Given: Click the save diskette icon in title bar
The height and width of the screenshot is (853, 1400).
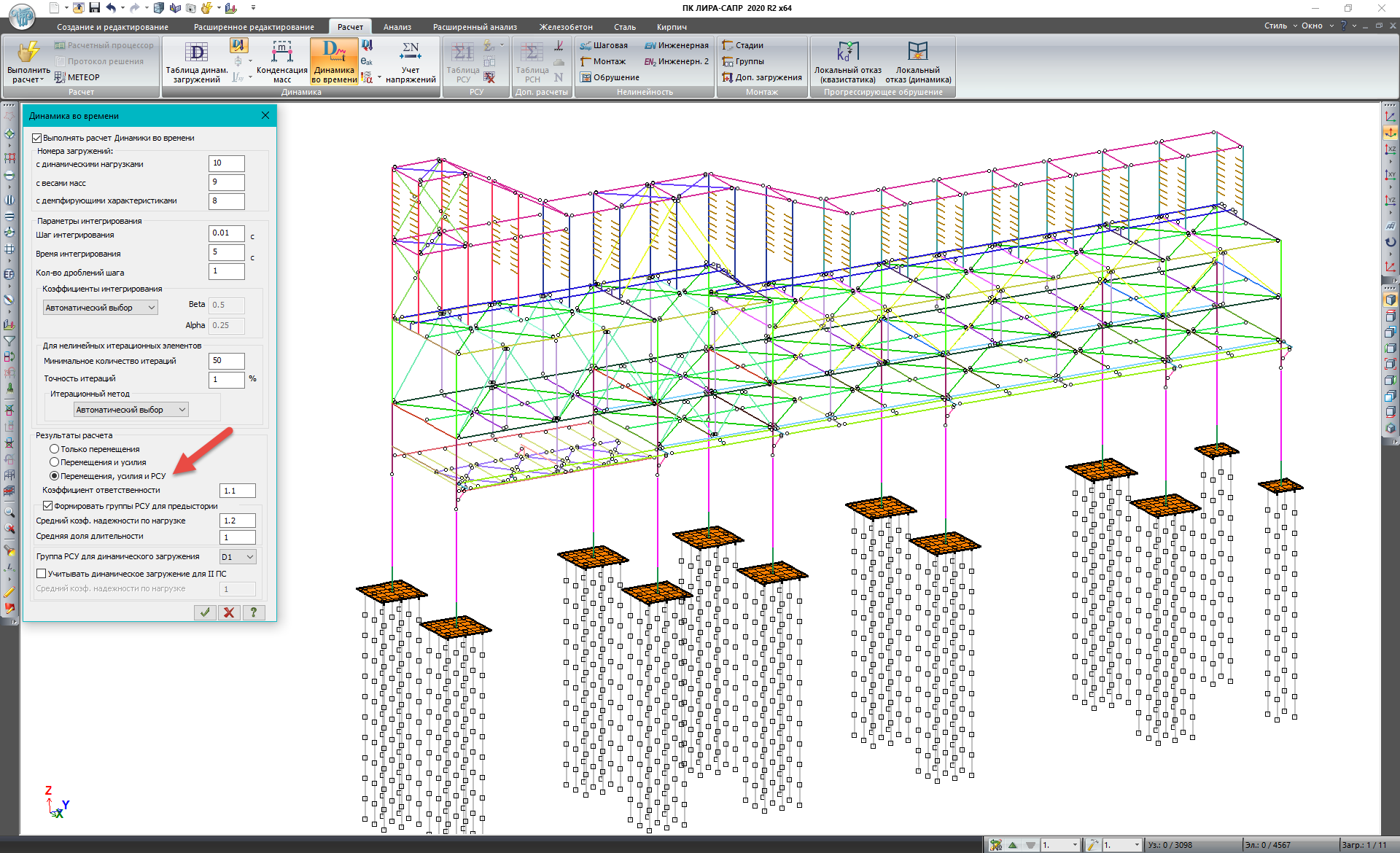Looking at the screenshot, I should pos(94,8).
